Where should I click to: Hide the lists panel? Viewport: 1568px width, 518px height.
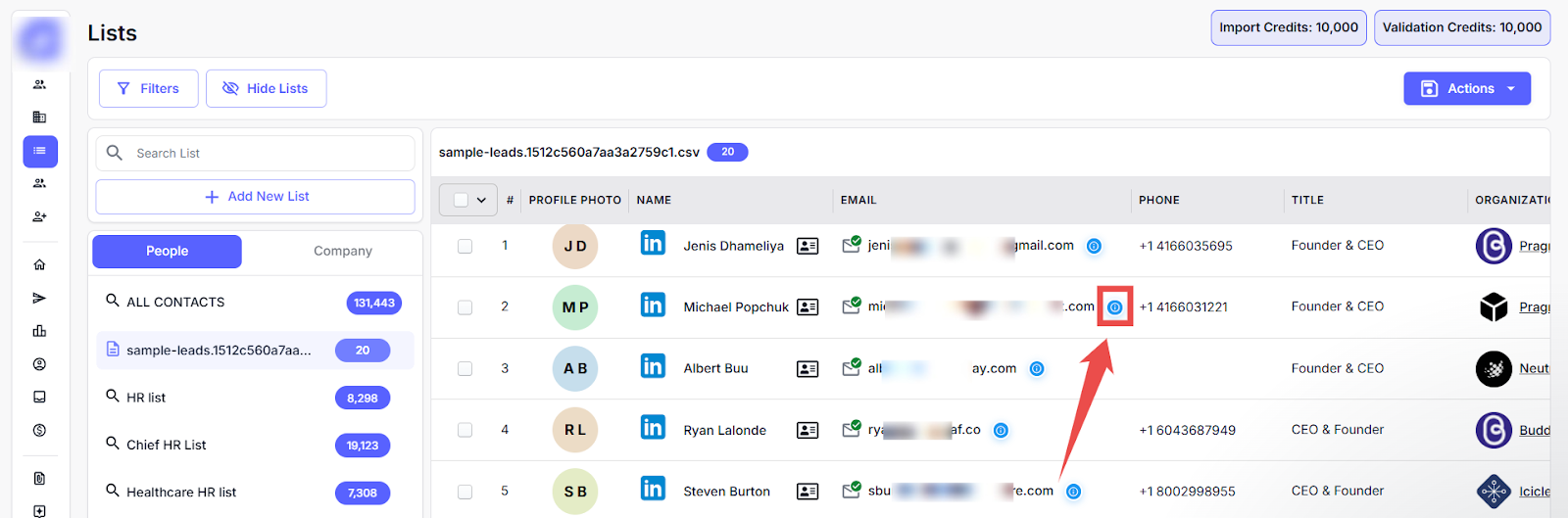click(x=266, y=88)
